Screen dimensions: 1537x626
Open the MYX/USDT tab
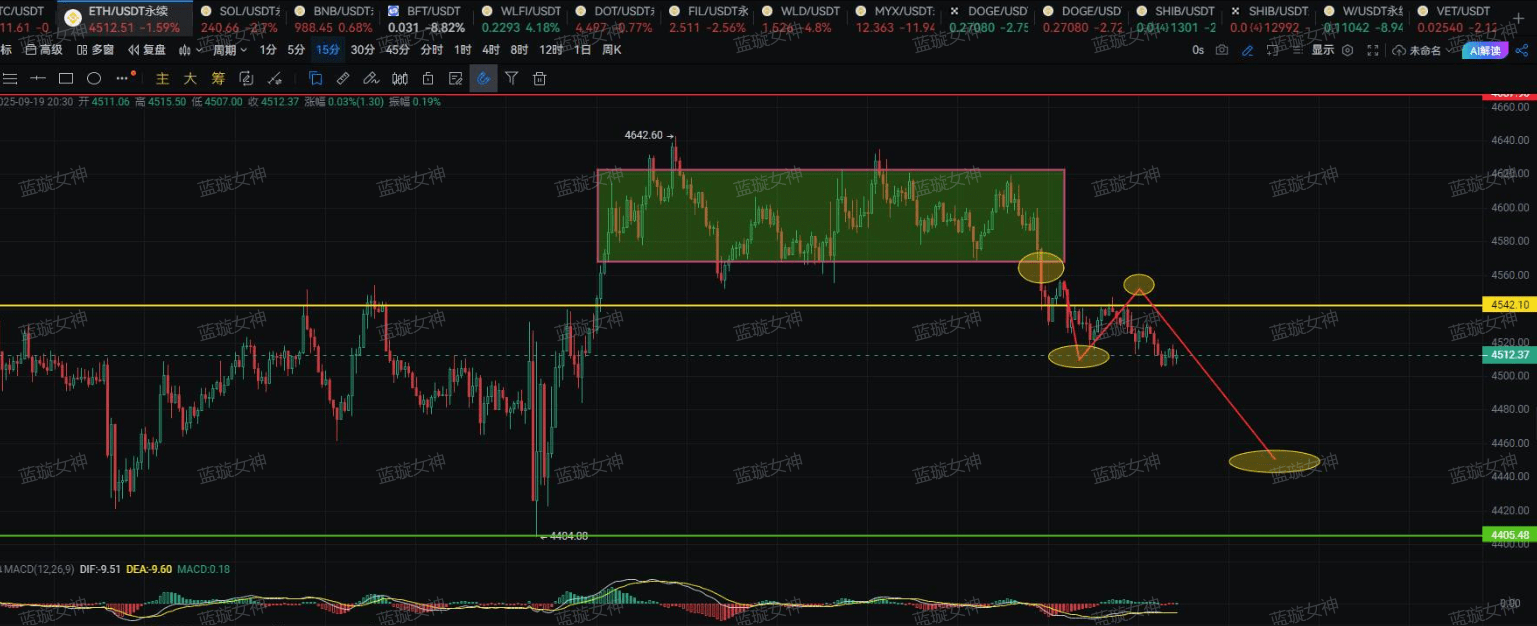[893, 18]
